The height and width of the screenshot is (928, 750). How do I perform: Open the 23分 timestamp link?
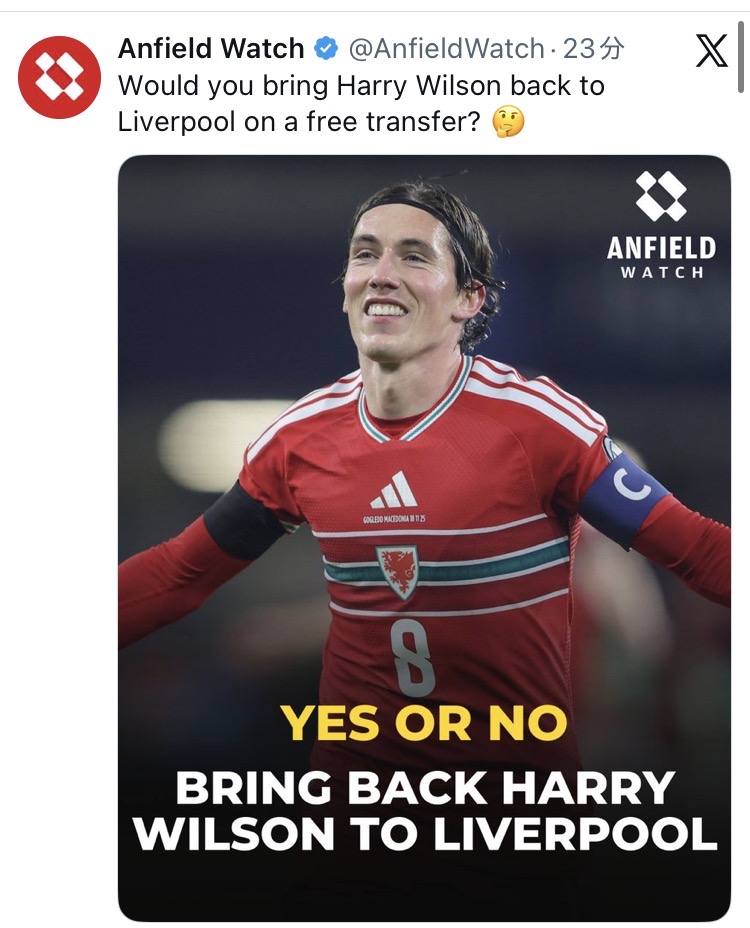[x=593, y=49]
